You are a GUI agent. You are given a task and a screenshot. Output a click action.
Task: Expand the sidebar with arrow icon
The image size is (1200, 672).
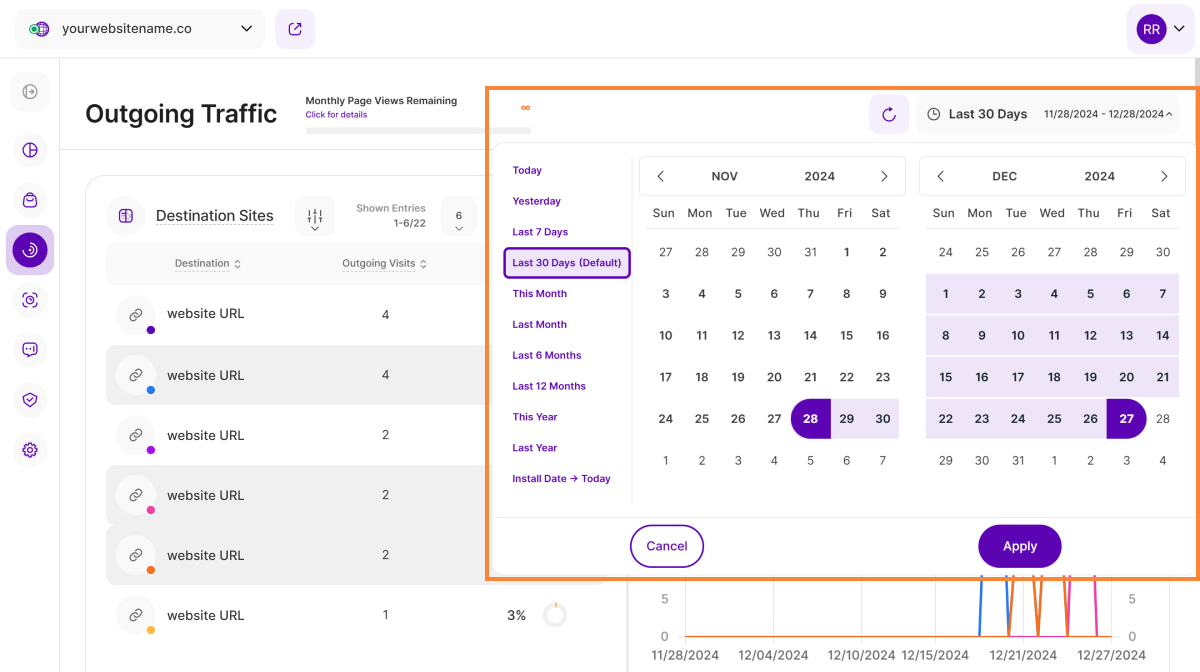pyautogui.click(x=30, y=92)
